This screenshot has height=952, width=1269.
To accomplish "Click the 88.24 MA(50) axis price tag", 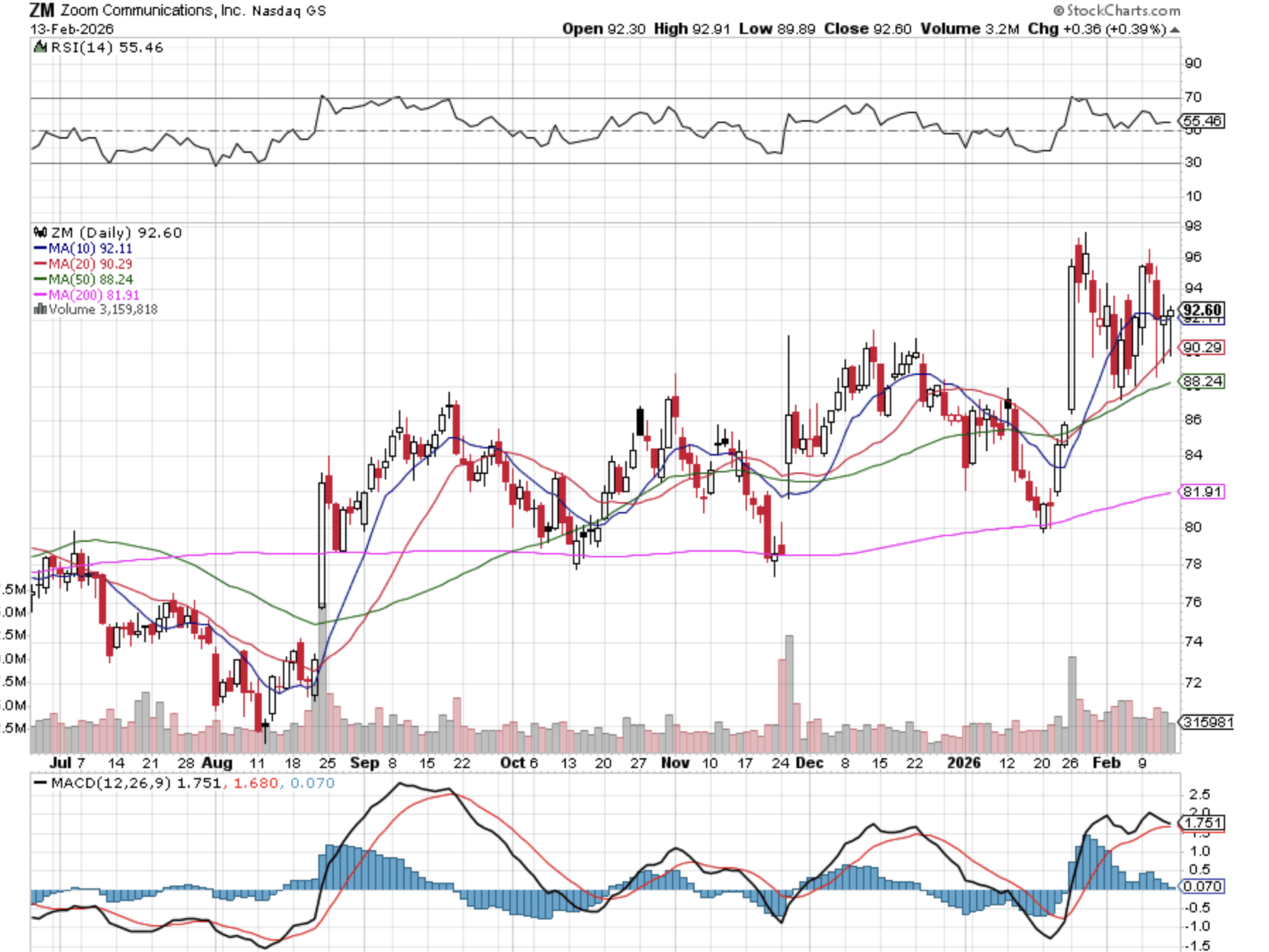I will (x=1202, y=381).
